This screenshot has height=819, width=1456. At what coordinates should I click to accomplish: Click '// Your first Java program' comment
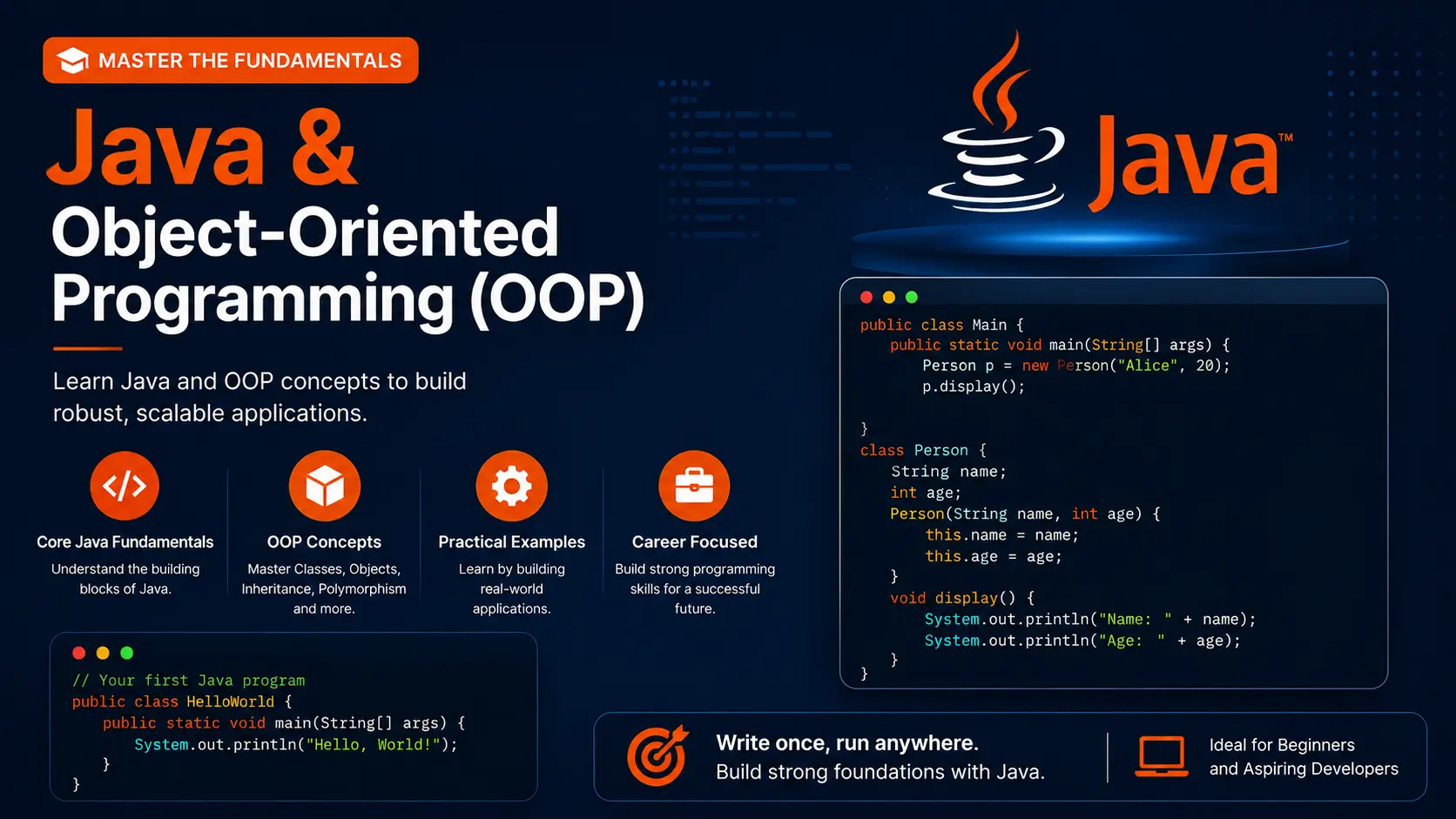click(188, 681)
